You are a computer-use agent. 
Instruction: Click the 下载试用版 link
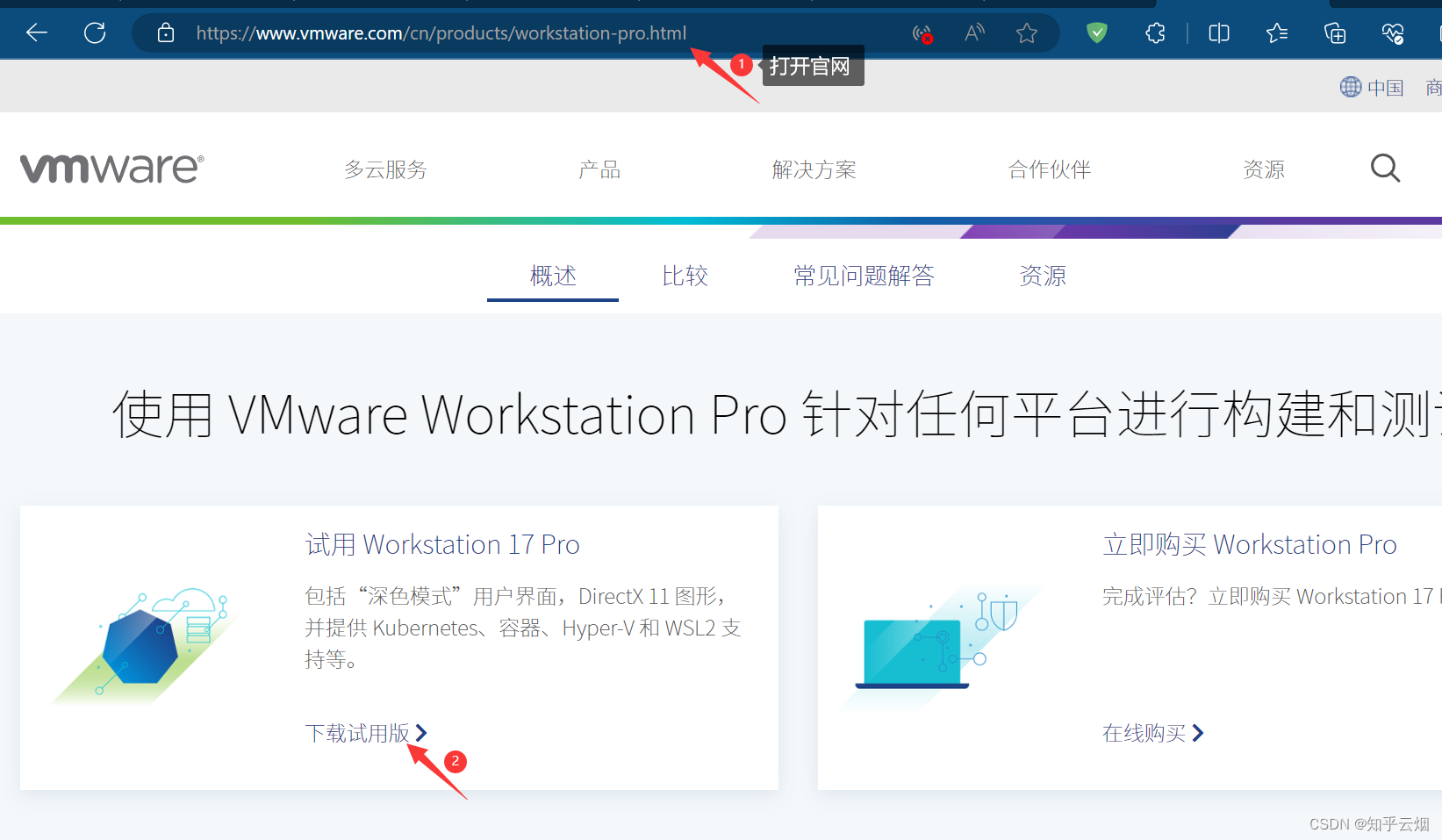point(366,733)
